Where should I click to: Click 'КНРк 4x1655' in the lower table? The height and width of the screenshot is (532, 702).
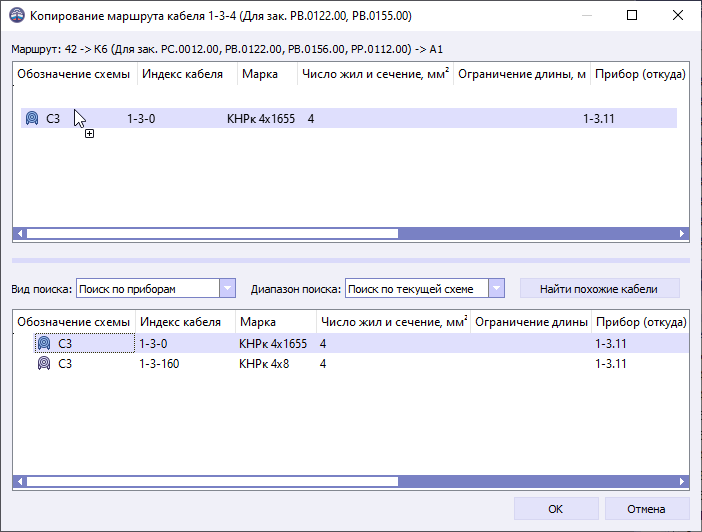point(273,343)
